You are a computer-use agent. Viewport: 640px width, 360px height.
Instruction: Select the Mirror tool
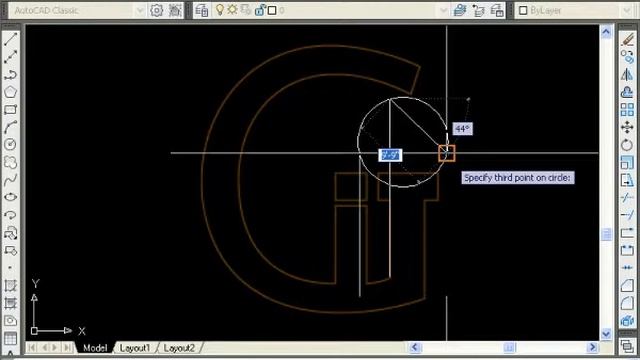[627, 75]
